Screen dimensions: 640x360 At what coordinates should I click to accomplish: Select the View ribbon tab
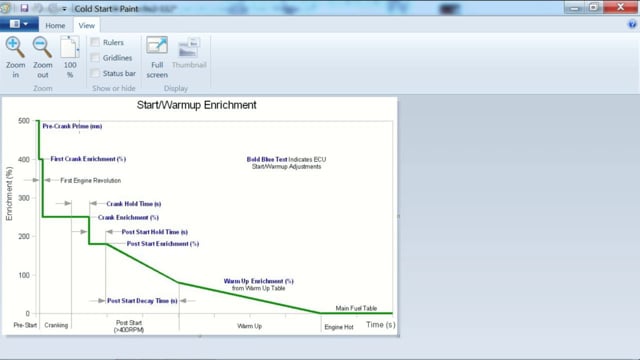click(x=87, y=25)
